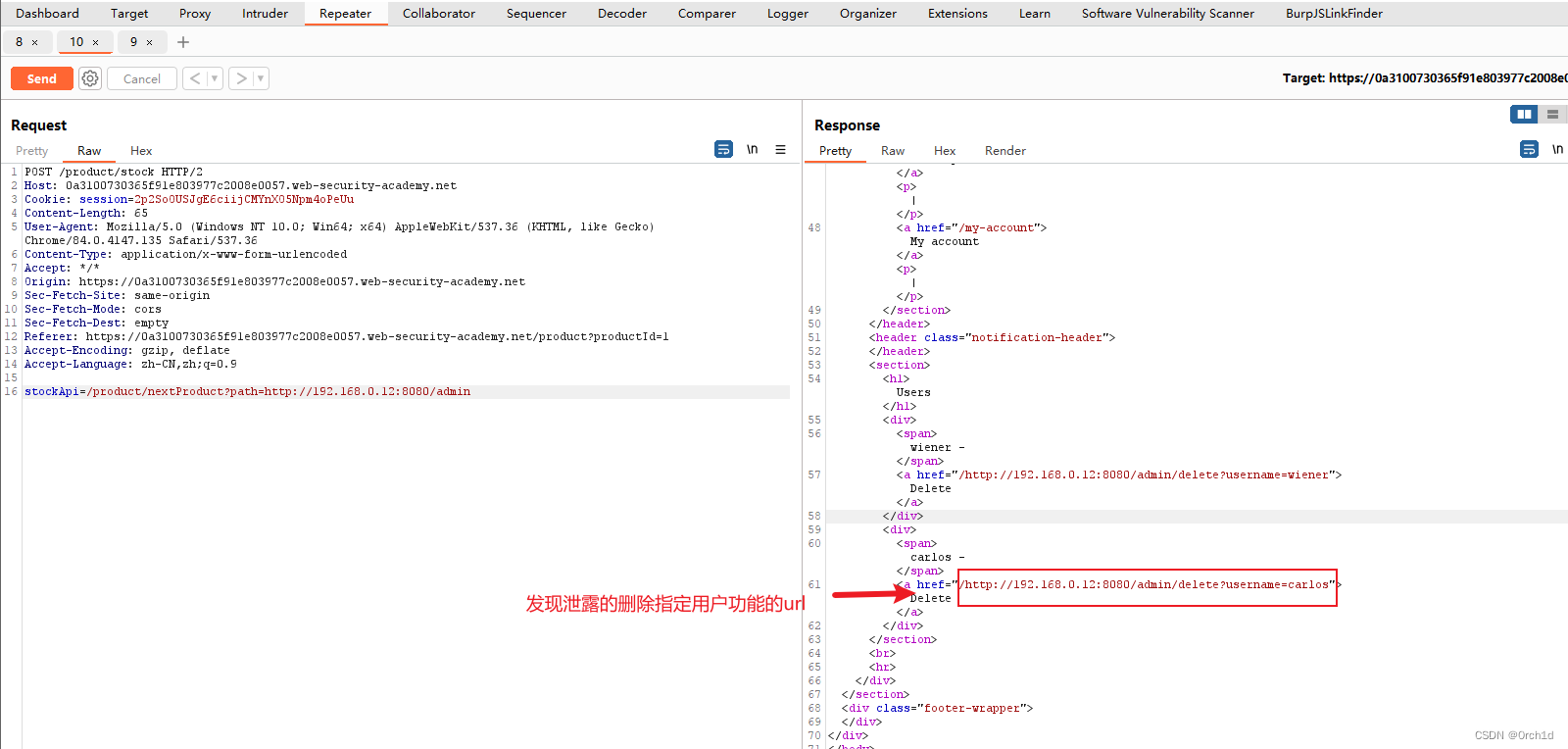Select the stacked layout icon
Viewport: 1568px width, 749px height.
(x=1552, y=115)
